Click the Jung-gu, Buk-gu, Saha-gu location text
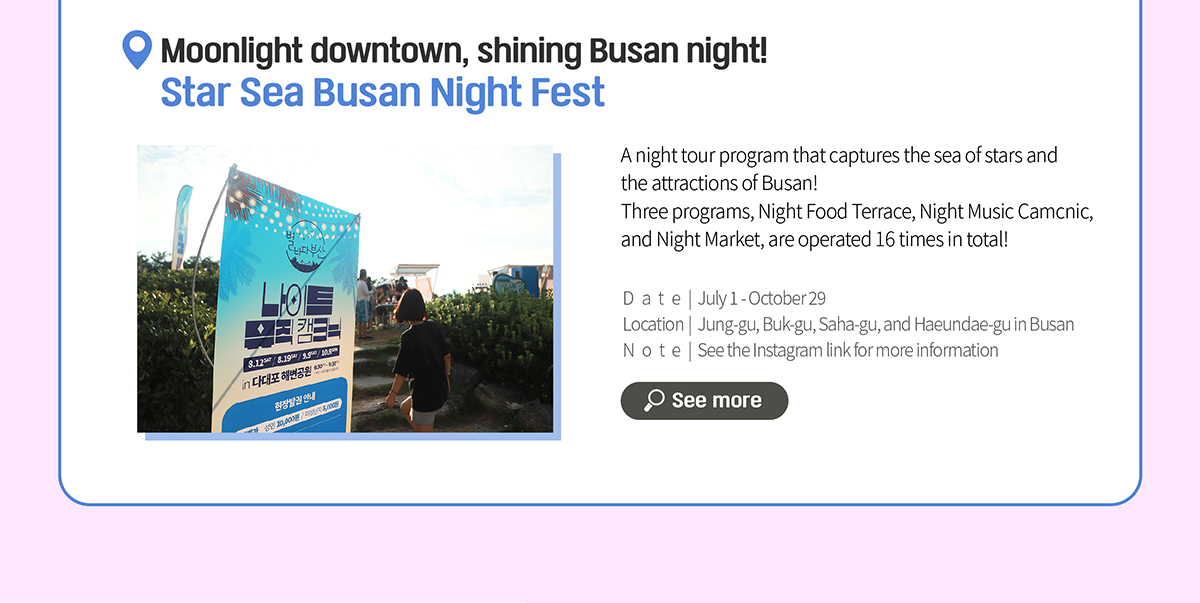The image size is (1200, 603). tap(886, 324)
